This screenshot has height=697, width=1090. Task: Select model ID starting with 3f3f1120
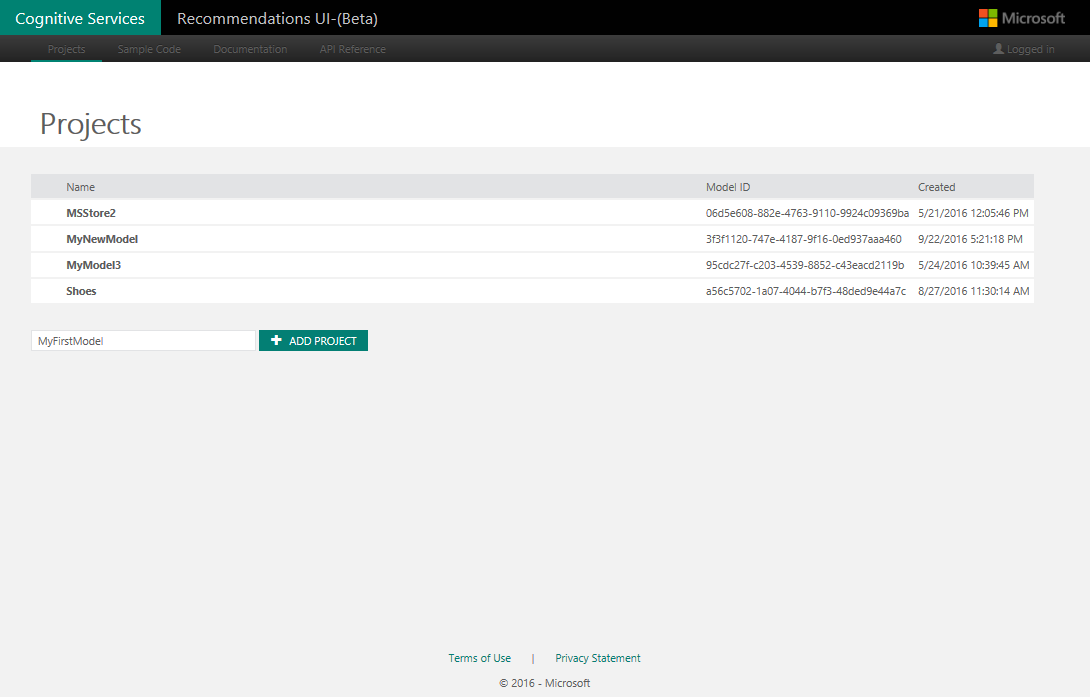(804, 239)
